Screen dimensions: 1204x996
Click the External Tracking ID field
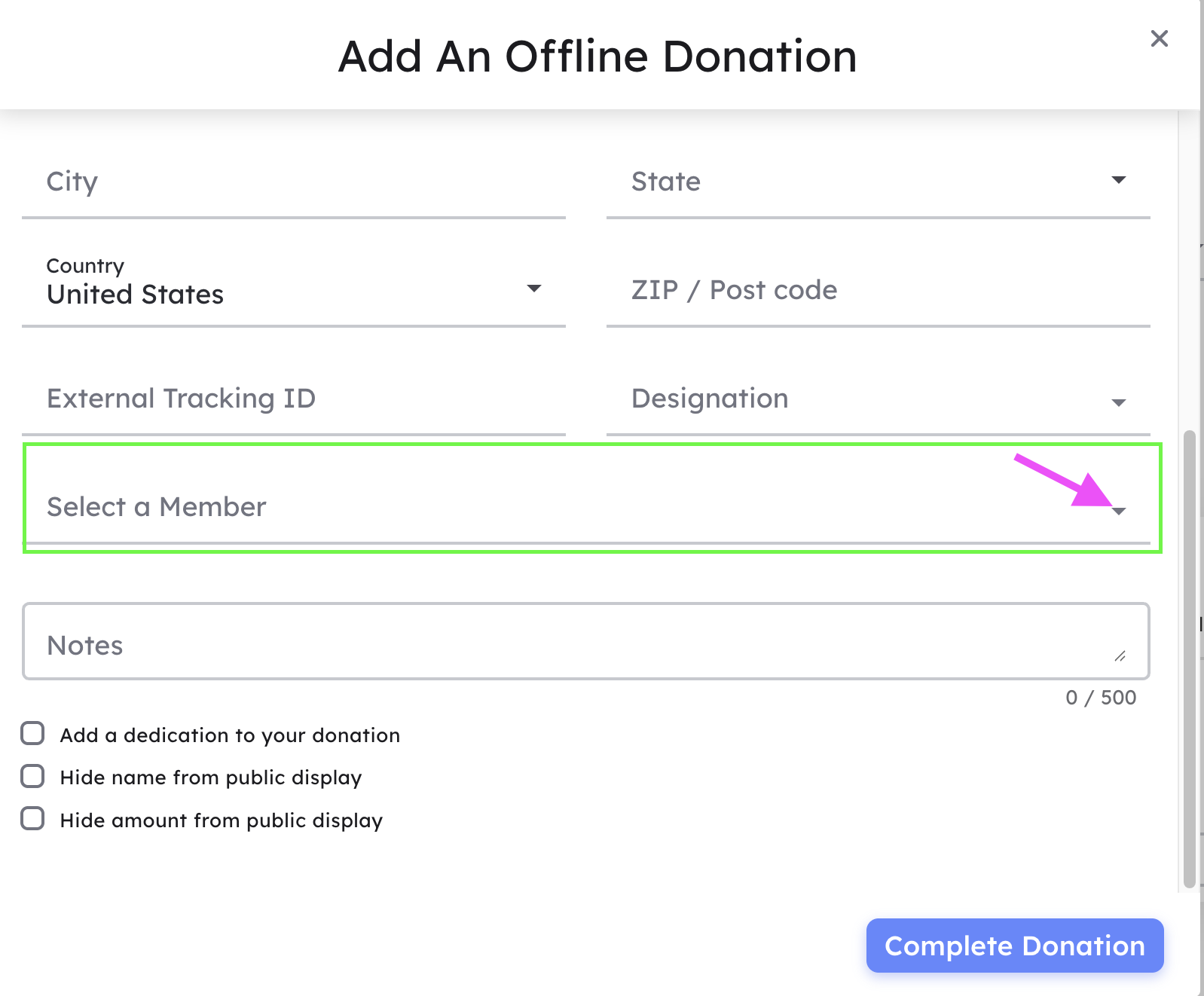(294, 399)
